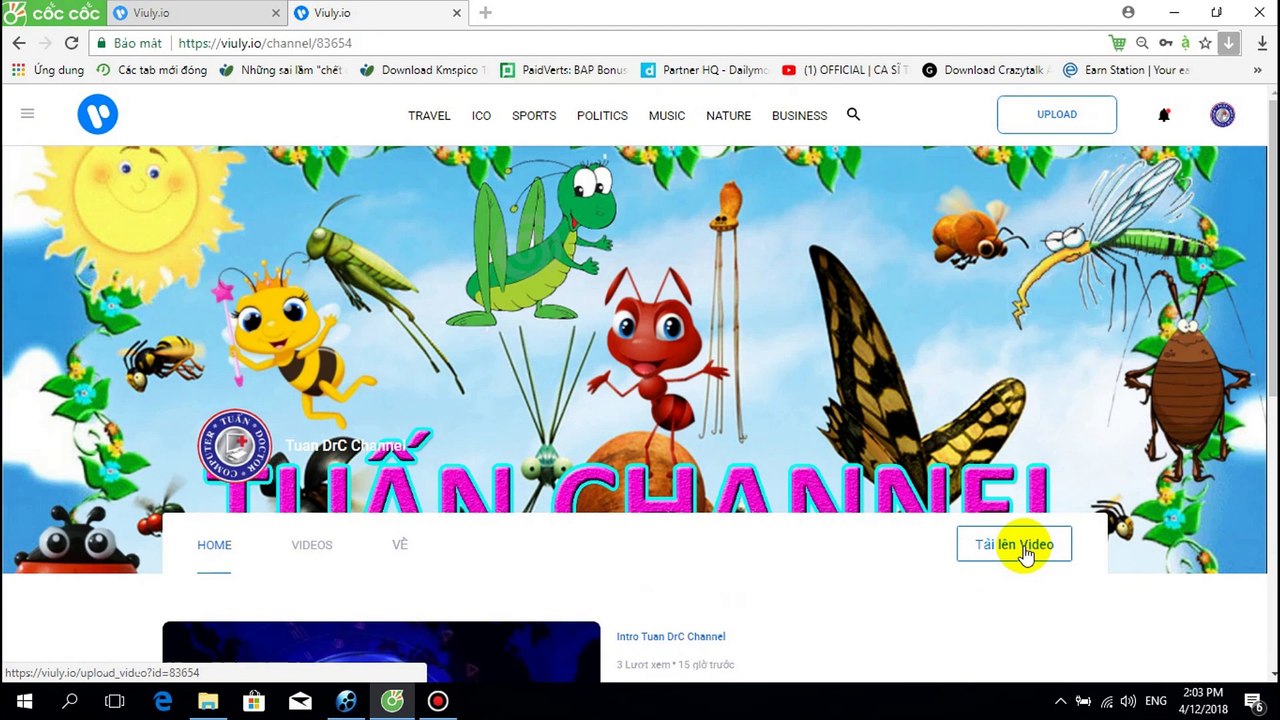
Task: Open the Mail app from the taskbar
Action: tap(300, 701)
